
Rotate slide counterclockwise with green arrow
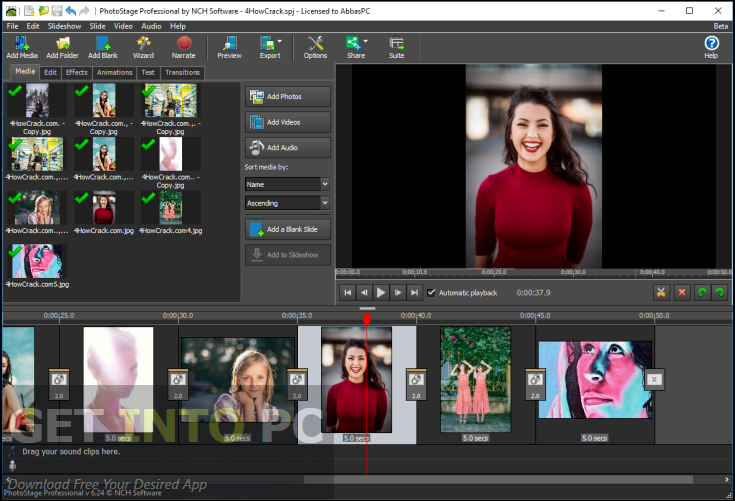click(702, 292)
